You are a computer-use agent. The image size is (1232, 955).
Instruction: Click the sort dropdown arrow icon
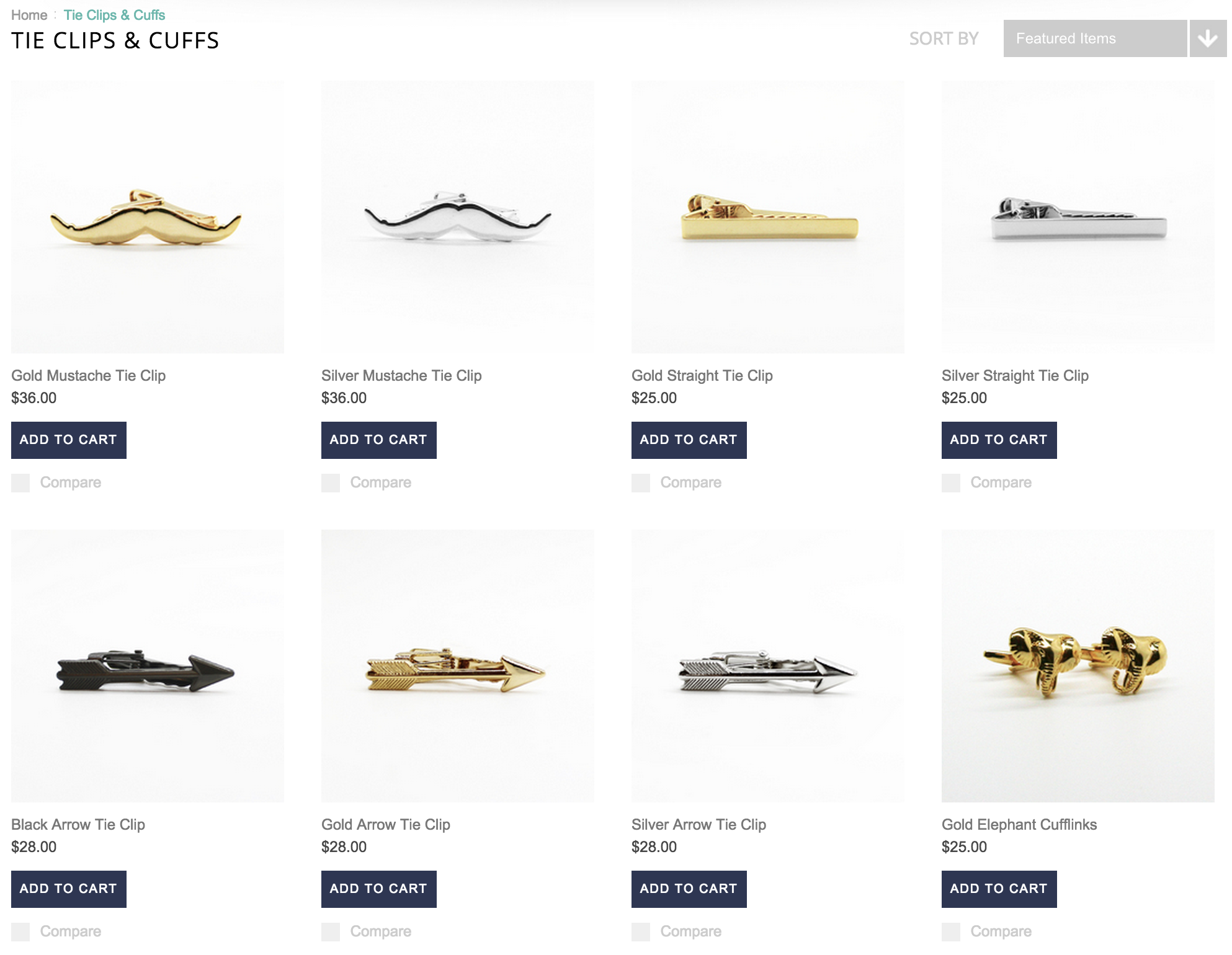(1208, 38)
